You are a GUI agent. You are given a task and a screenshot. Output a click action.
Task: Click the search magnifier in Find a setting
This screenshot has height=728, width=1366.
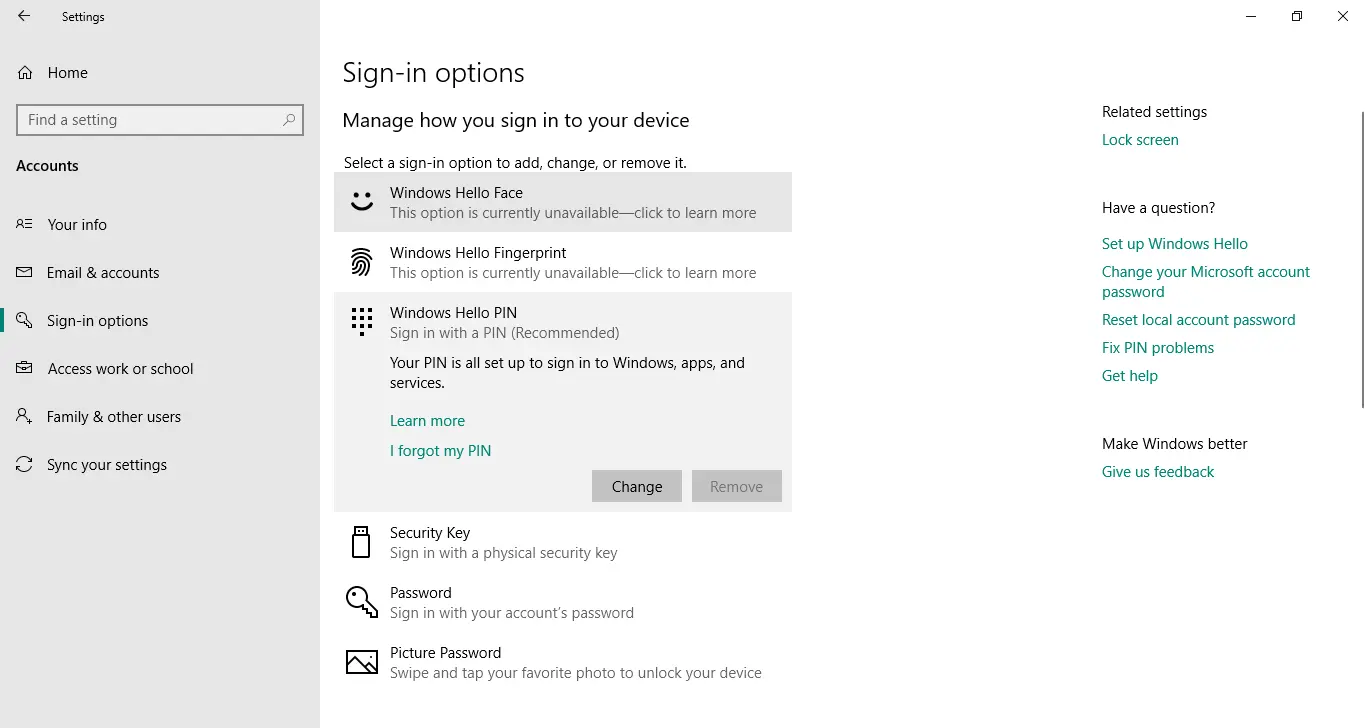coord(290,119)
